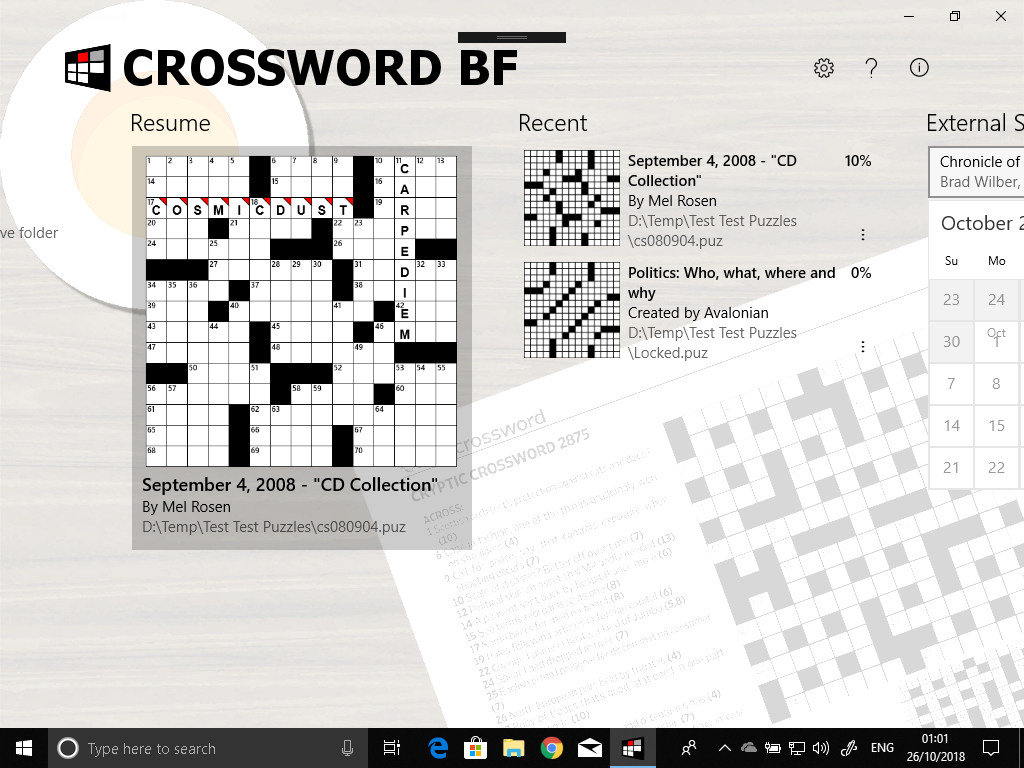Open more options for CD Collection puzzle
This screenshot has width=1024, height=768.
click(863, 234)
